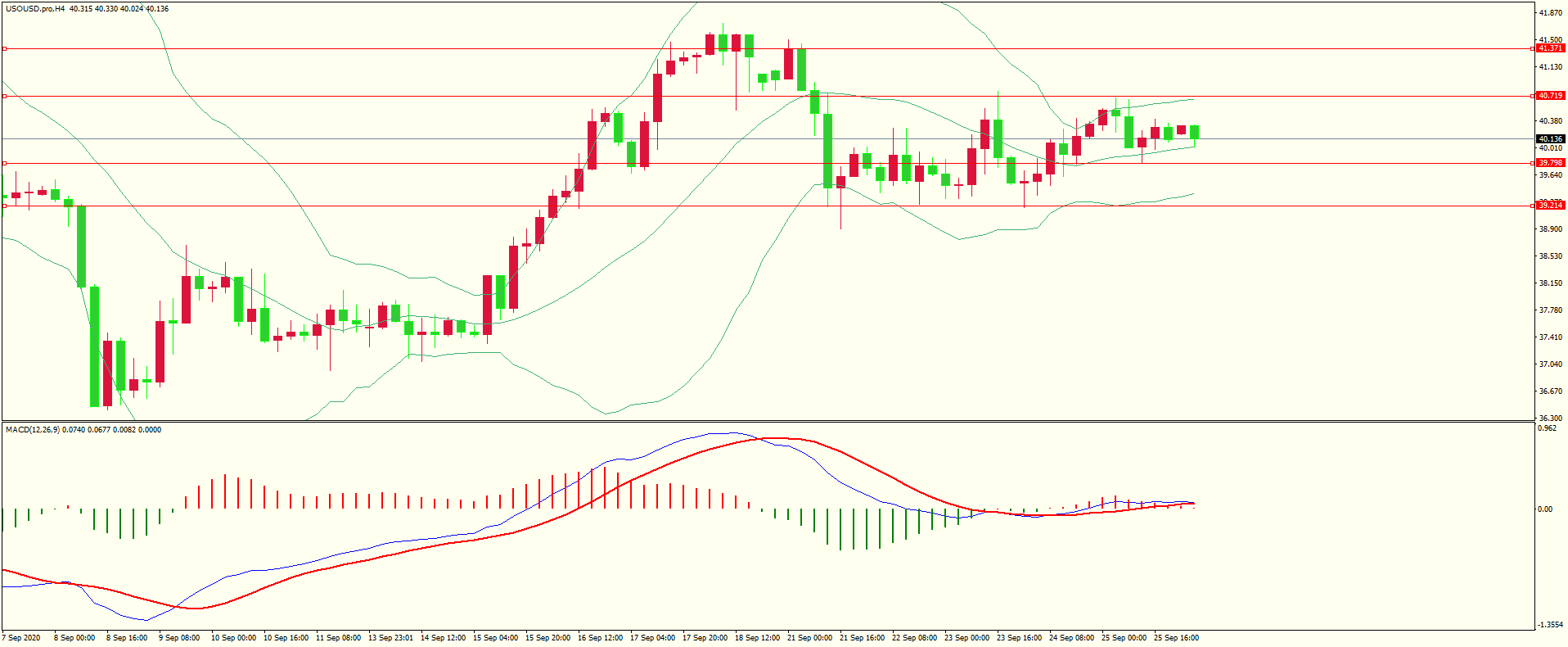Image resolution: width=1568 pixels, height=647 pixels.
Task: Click the 0.962 MACD scale value
Action: click(x=1547, y=428)
